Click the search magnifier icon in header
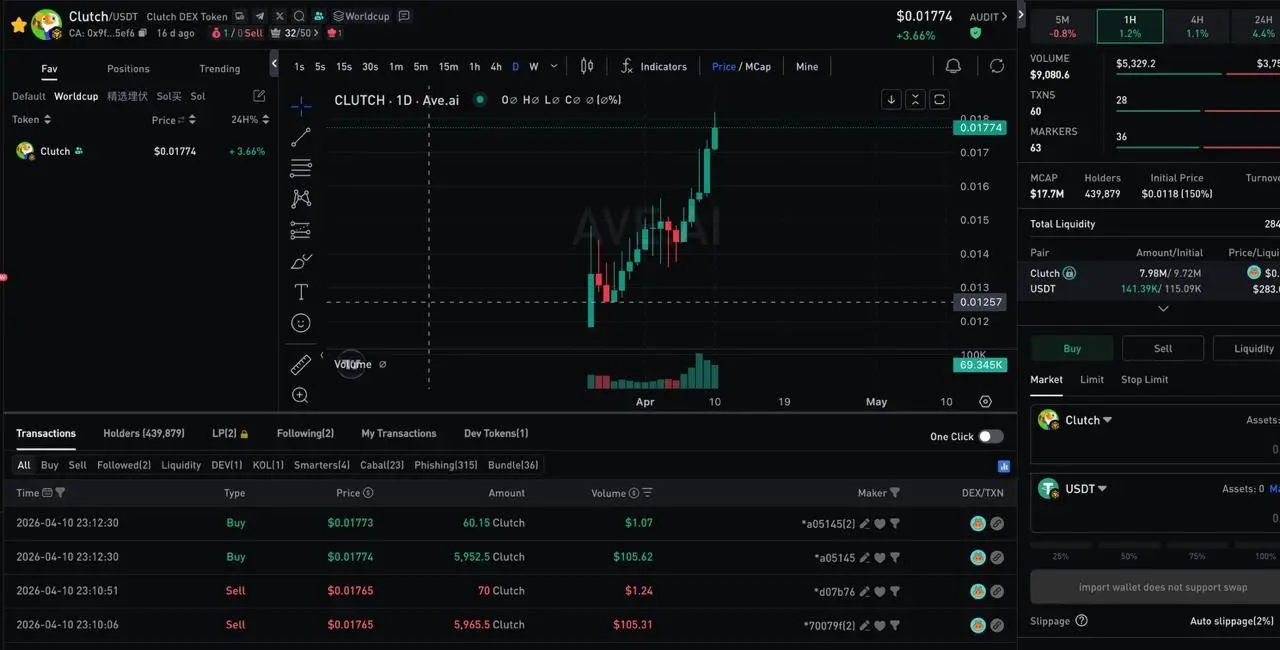 click(x=299, y=16)
